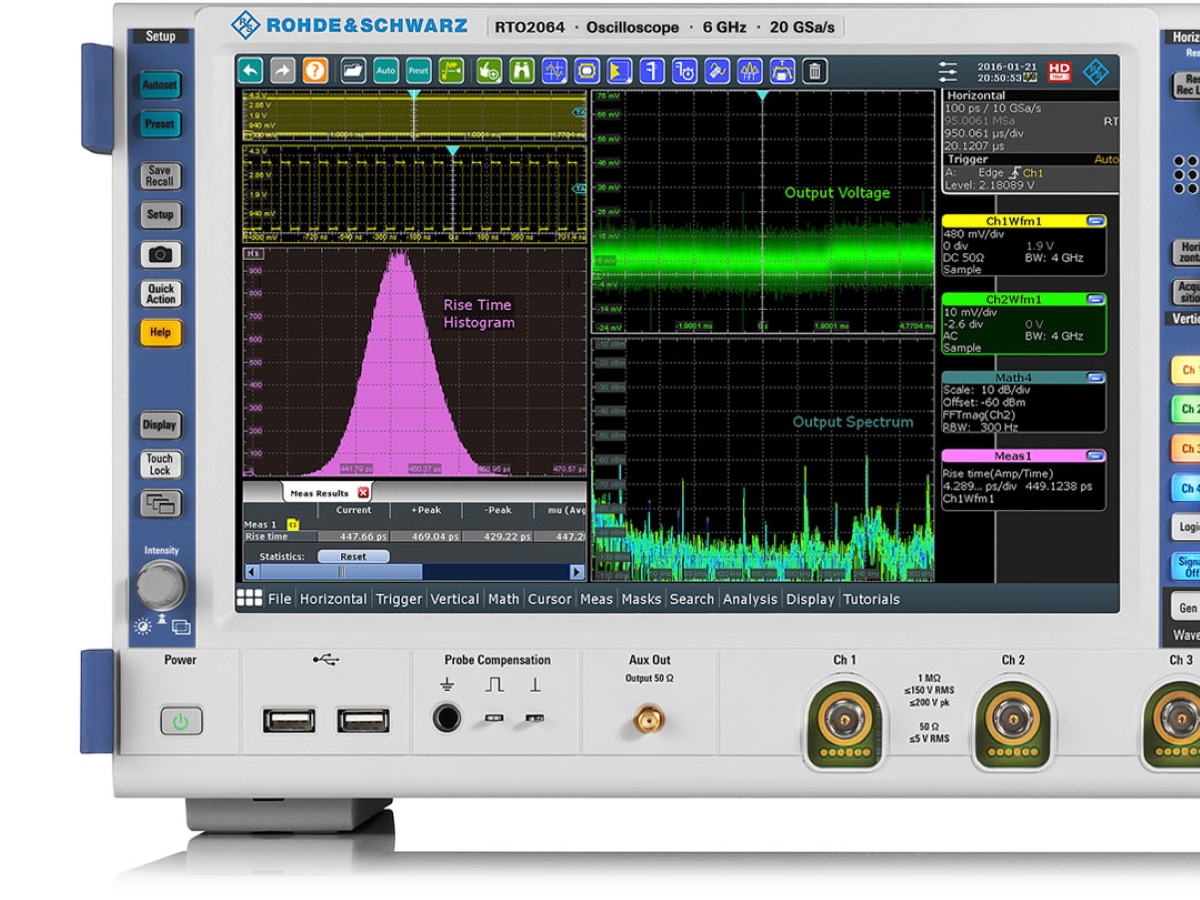Open the folder icon to load a saveset
The width and height of the screenshot is (1200, 900).
tap(352, 71)
